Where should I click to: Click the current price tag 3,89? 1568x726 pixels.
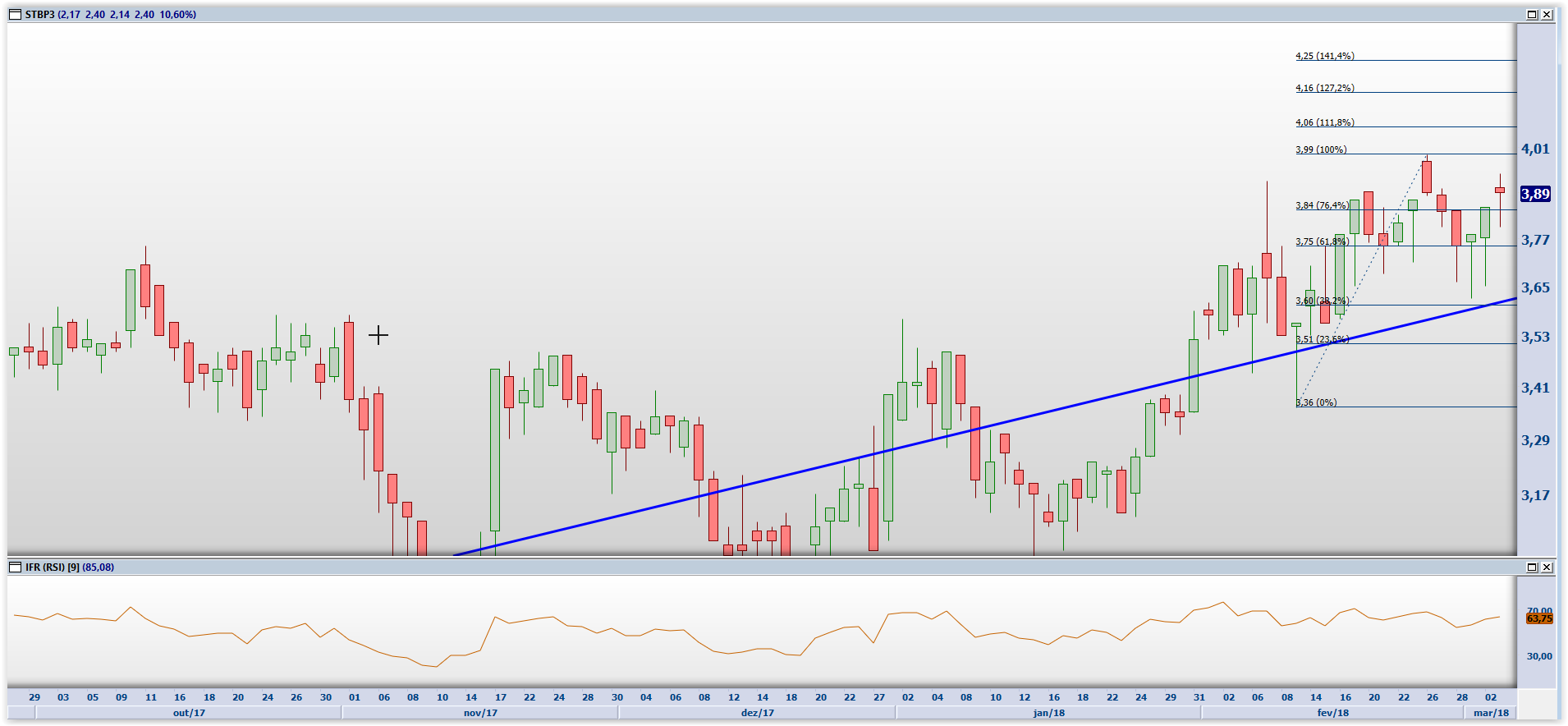coord(1535,195)
